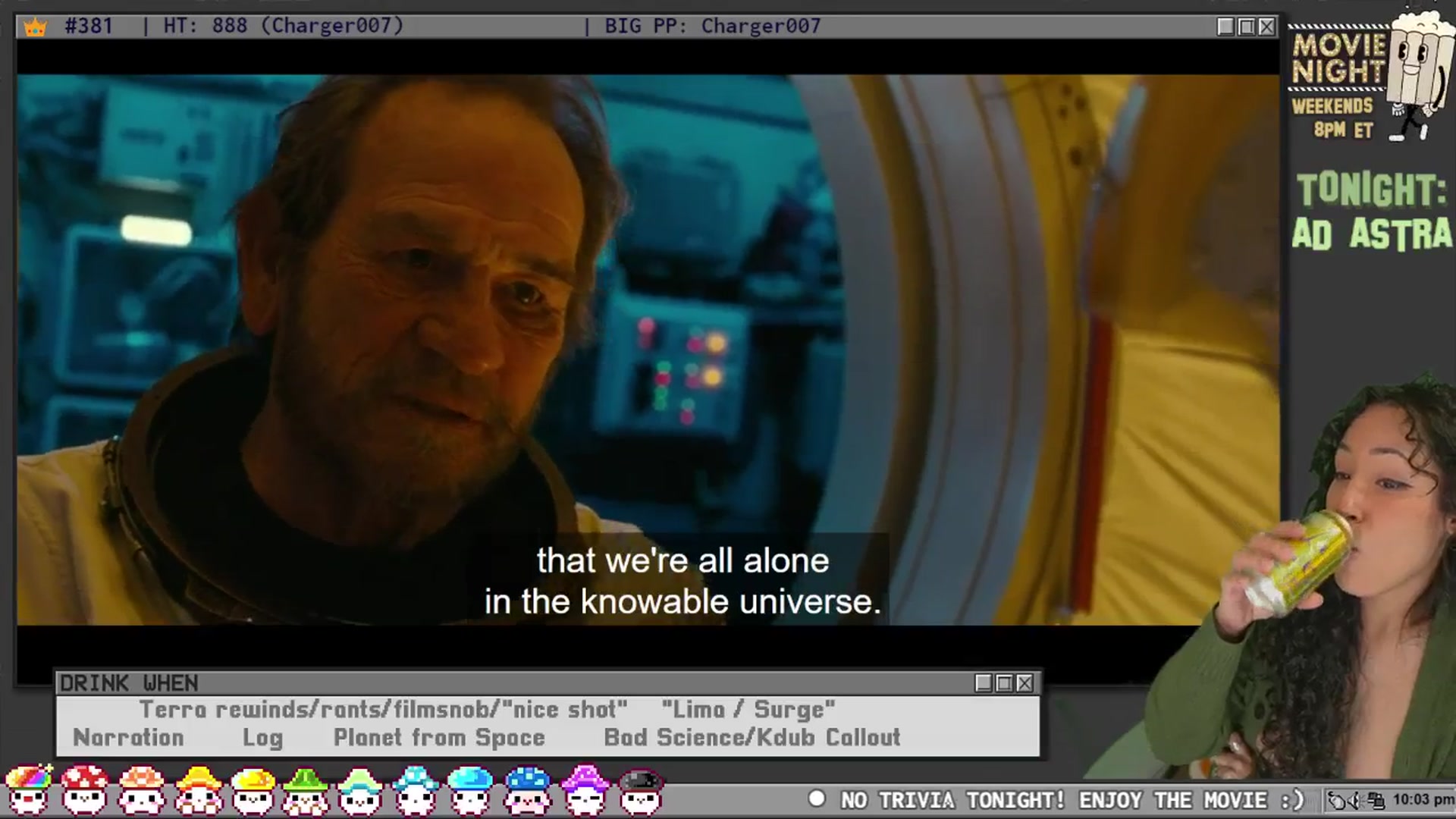The image size is (1456, 819).
Task: Click the network computers tray icon
Action: pos(1375,800)
